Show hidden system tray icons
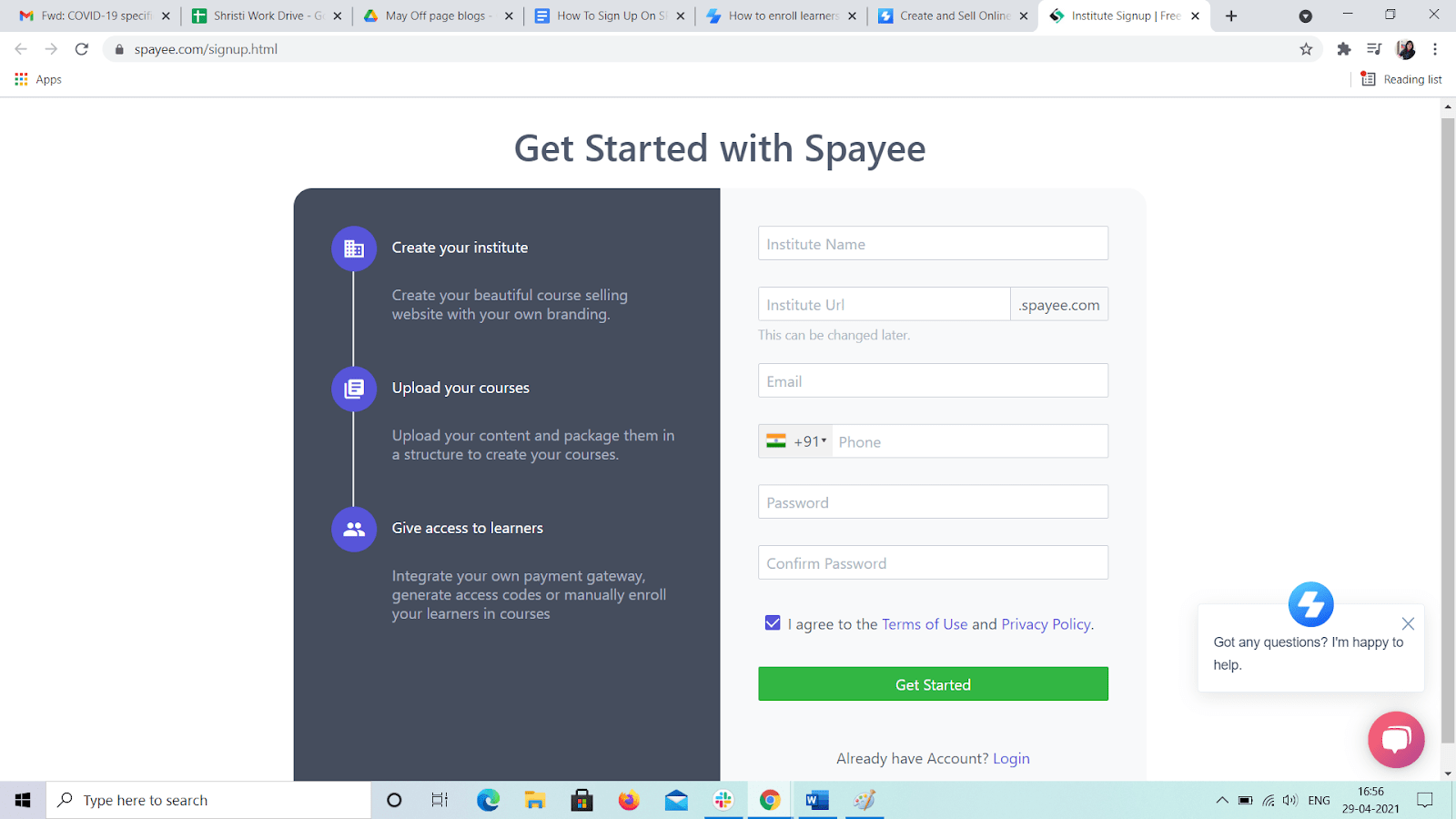 click(1221, 800)
